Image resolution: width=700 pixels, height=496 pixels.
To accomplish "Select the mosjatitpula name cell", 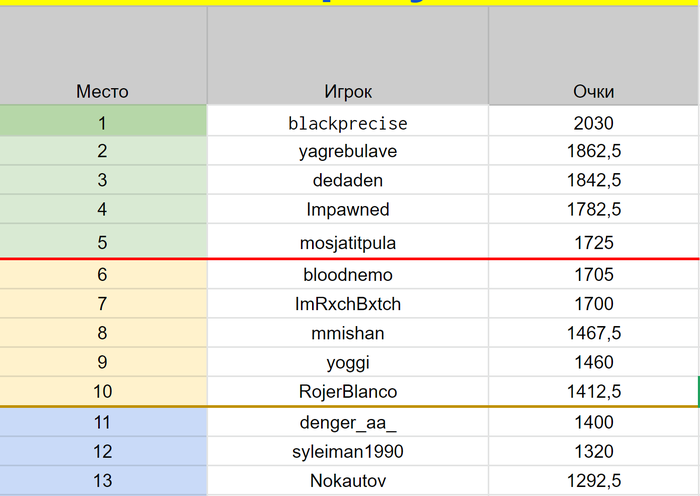I will 348,241.
